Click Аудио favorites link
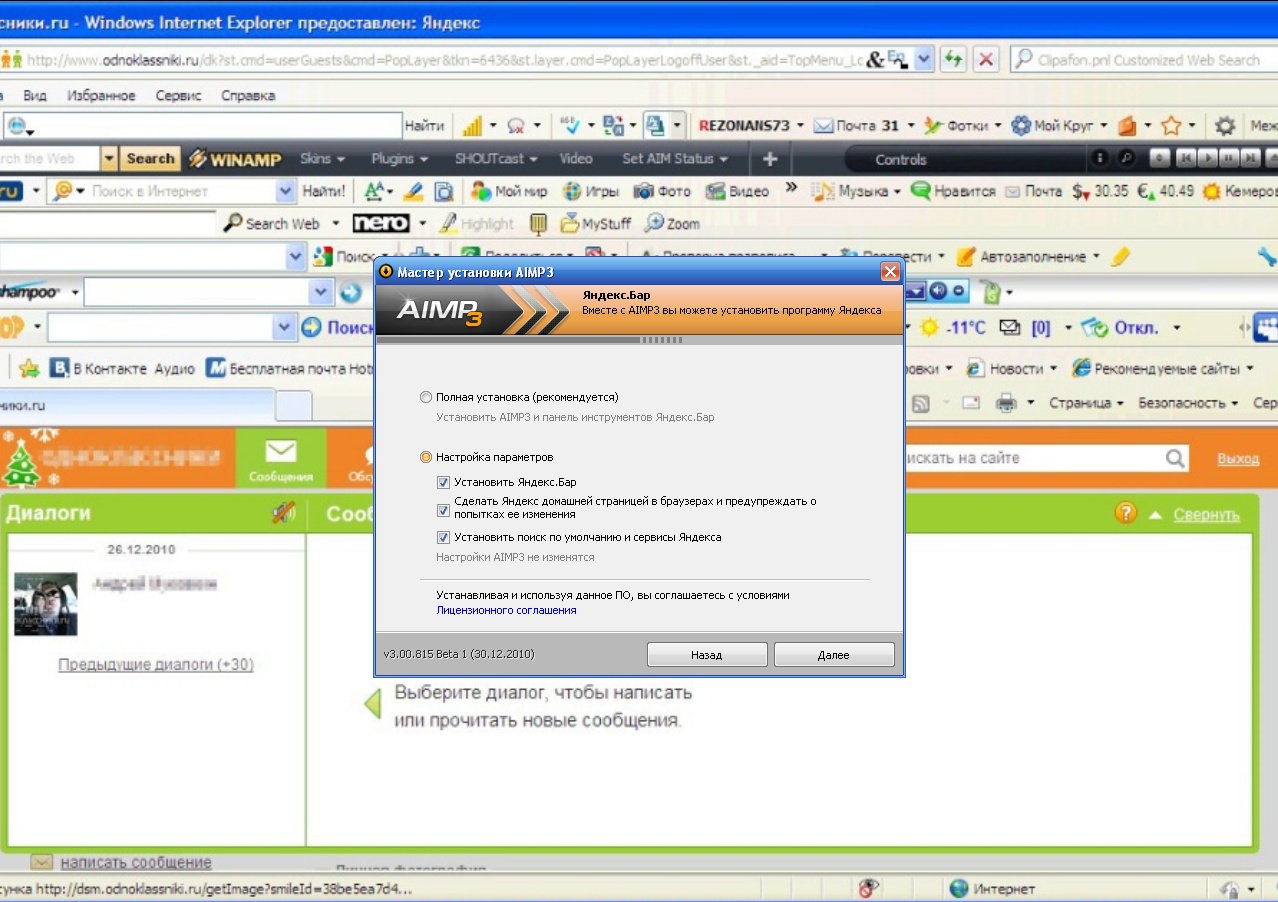This screenshot has height=902, width=1278. [x=174, y=369]
